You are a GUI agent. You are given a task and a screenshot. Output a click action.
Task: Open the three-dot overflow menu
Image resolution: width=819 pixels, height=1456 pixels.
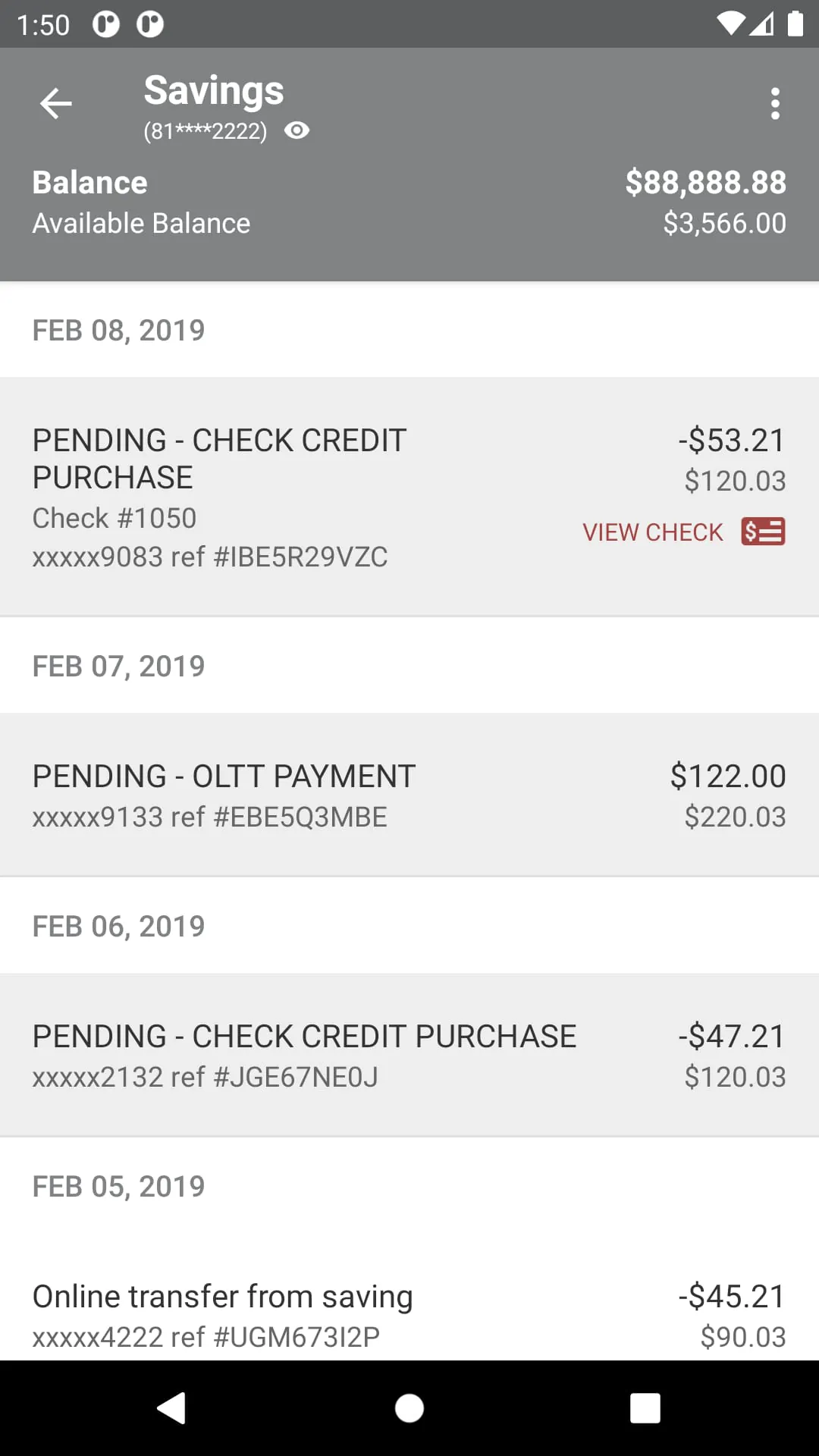pyautogui.click(x=774, y=104)
